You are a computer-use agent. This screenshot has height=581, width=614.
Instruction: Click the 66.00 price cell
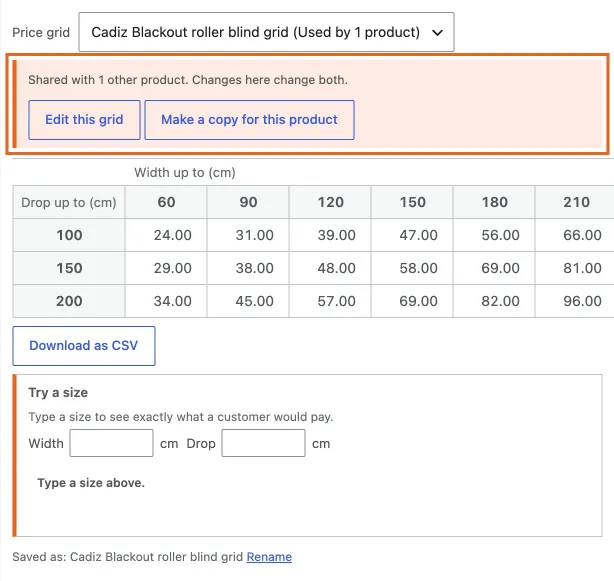coord(575,235)
